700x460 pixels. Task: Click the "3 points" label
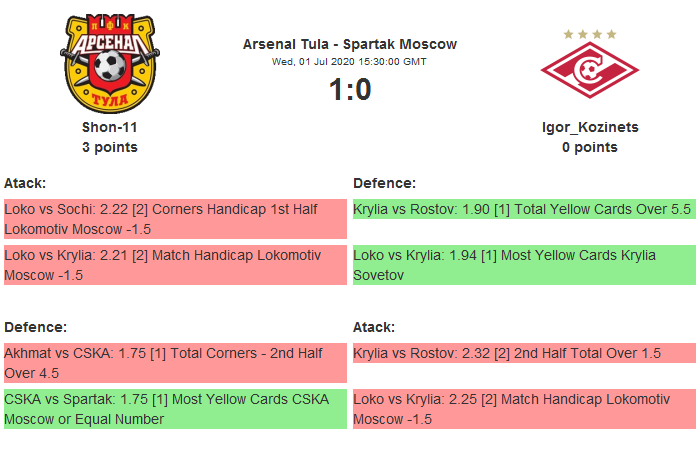pos(109,147)
